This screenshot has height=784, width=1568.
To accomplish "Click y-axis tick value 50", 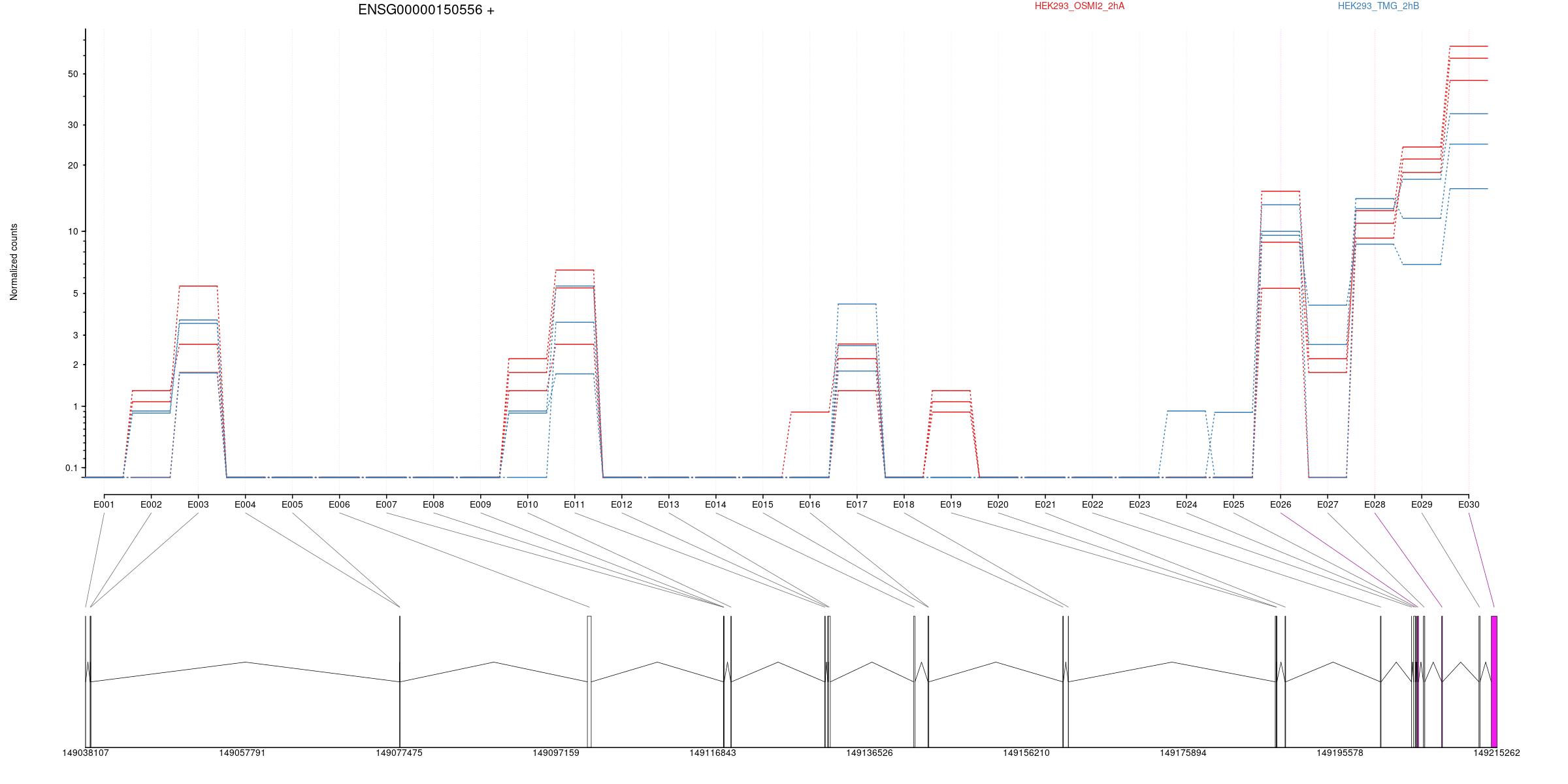I will point(73,74).
